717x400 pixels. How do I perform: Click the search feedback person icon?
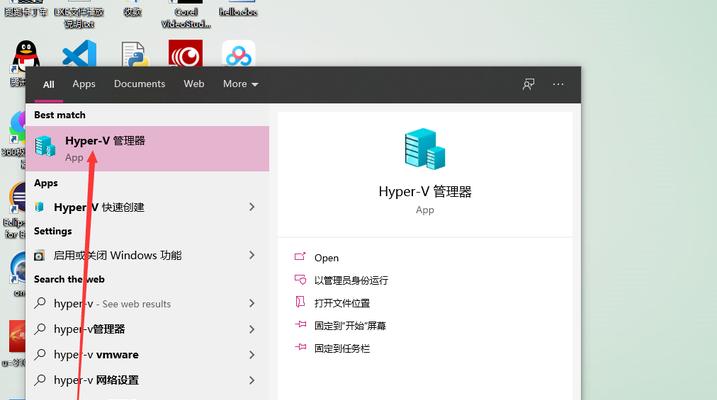coord(529,84)
